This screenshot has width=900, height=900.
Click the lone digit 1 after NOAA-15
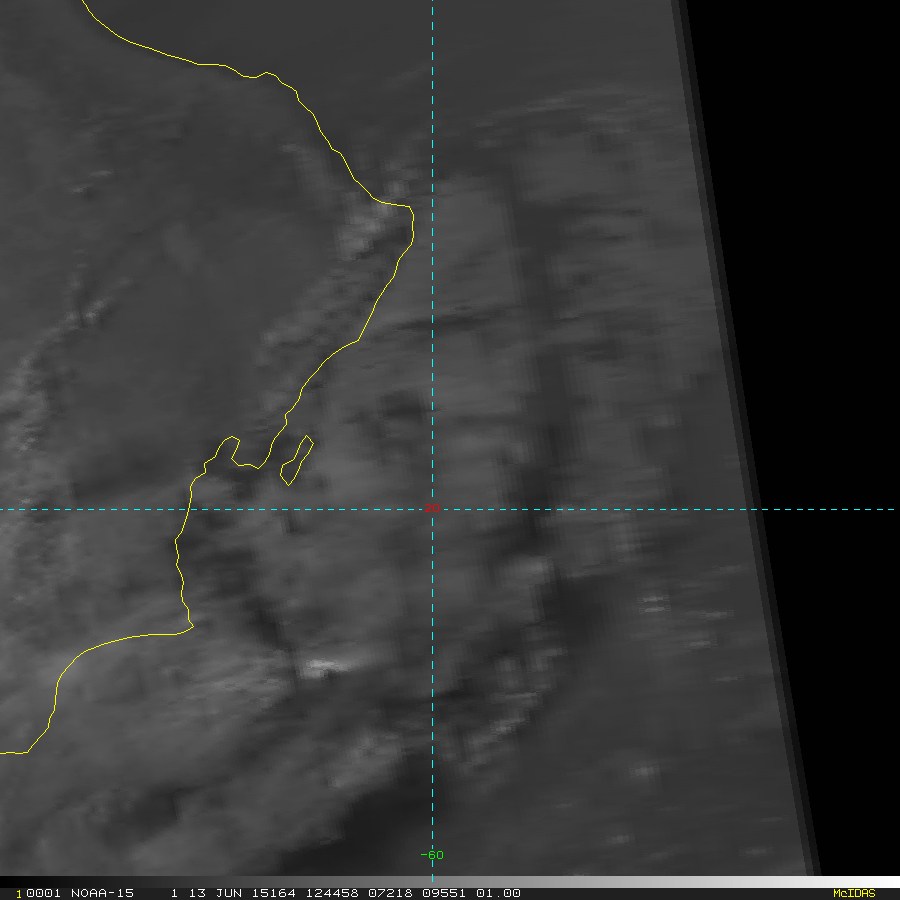174,893
